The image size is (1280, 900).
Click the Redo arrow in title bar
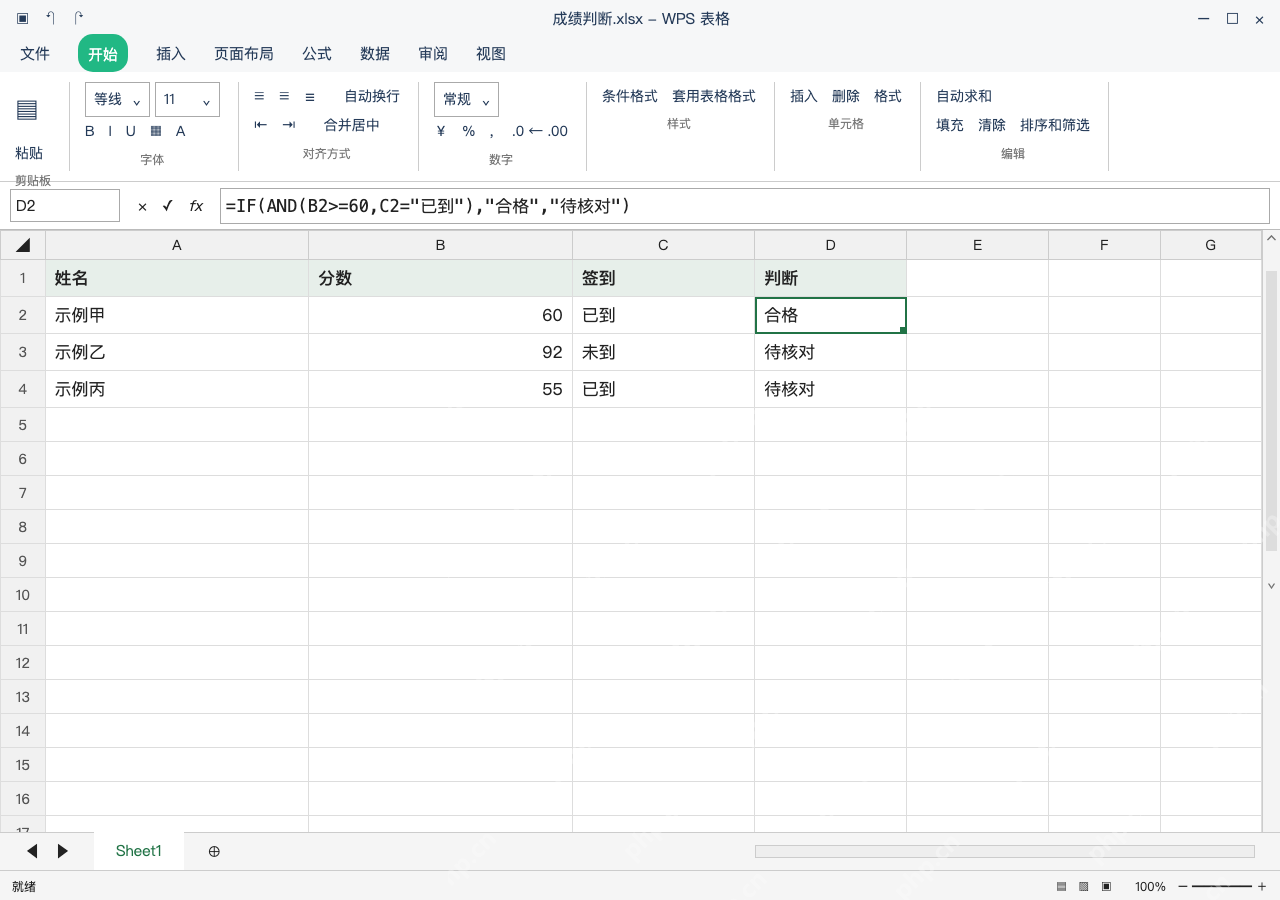(79, 19)
